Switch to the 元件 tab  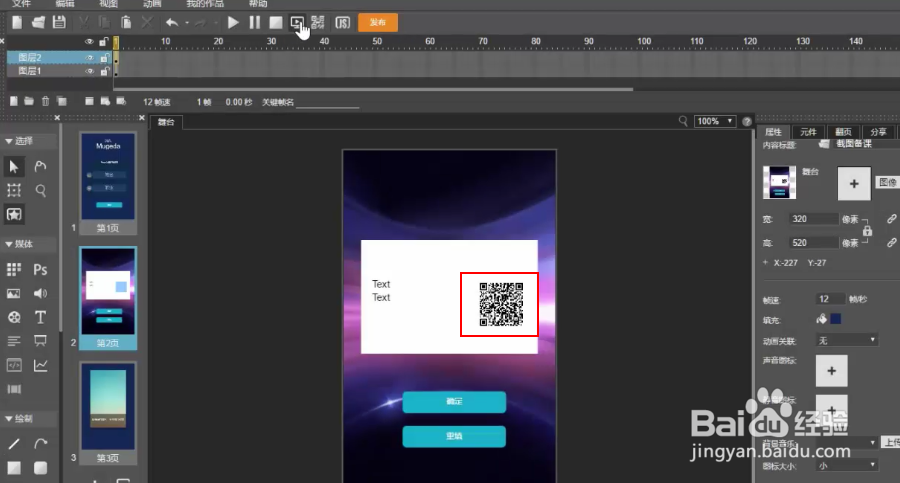[x=808, y=132]
